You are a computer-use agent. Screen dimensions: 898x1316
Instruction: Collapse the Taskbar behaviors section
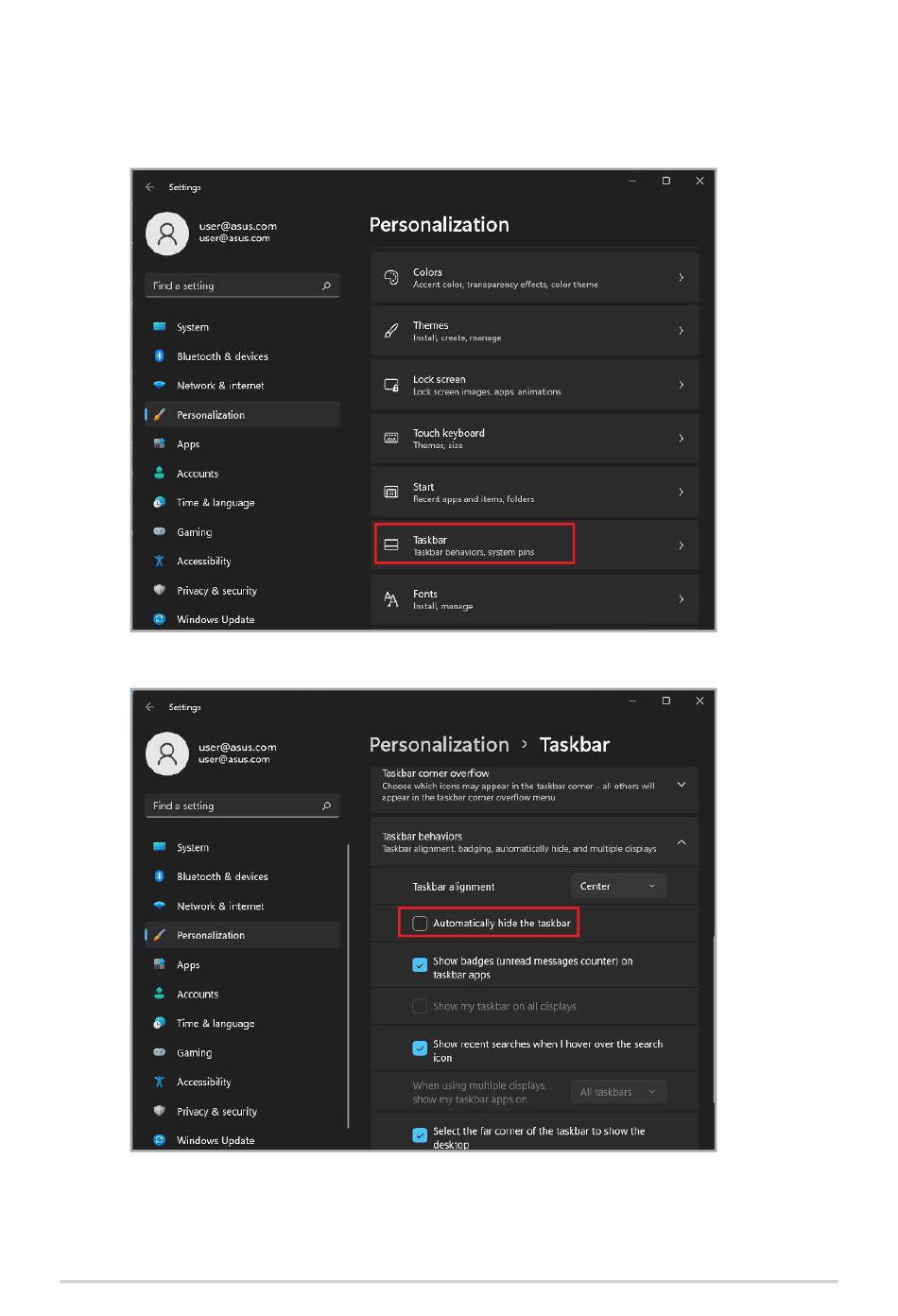click(x=682, y=841)
